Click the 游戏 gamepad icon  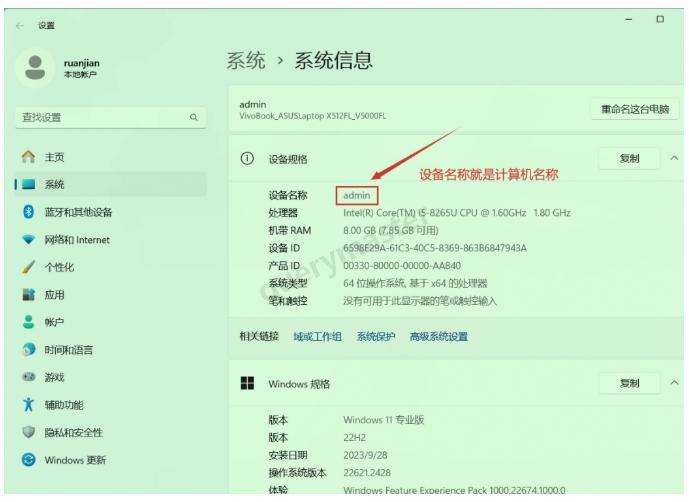pos(29,377)
